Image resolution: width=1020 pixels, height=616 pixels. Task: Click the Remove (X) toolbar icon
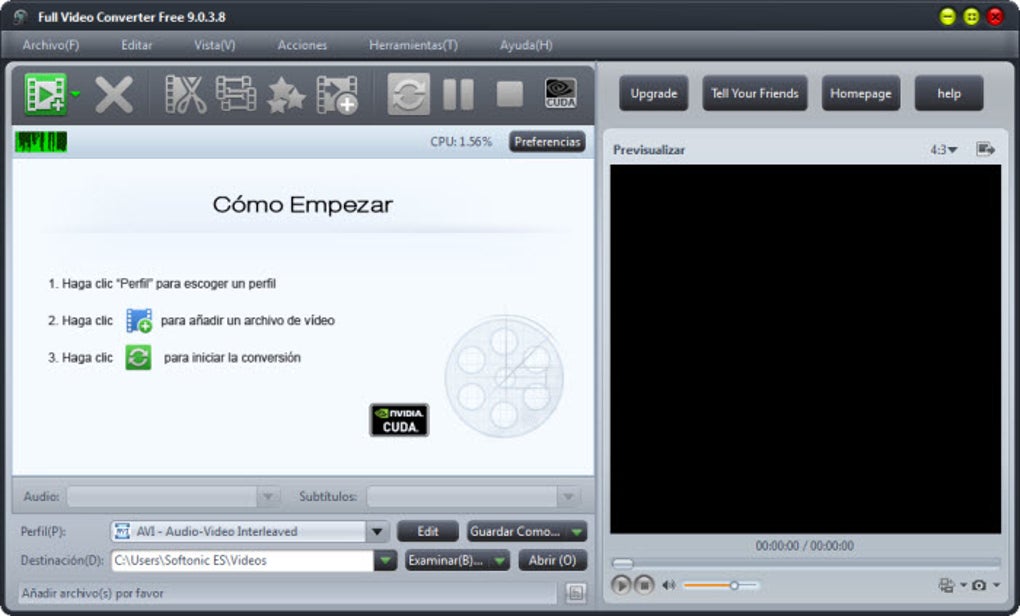coord(114,95)
